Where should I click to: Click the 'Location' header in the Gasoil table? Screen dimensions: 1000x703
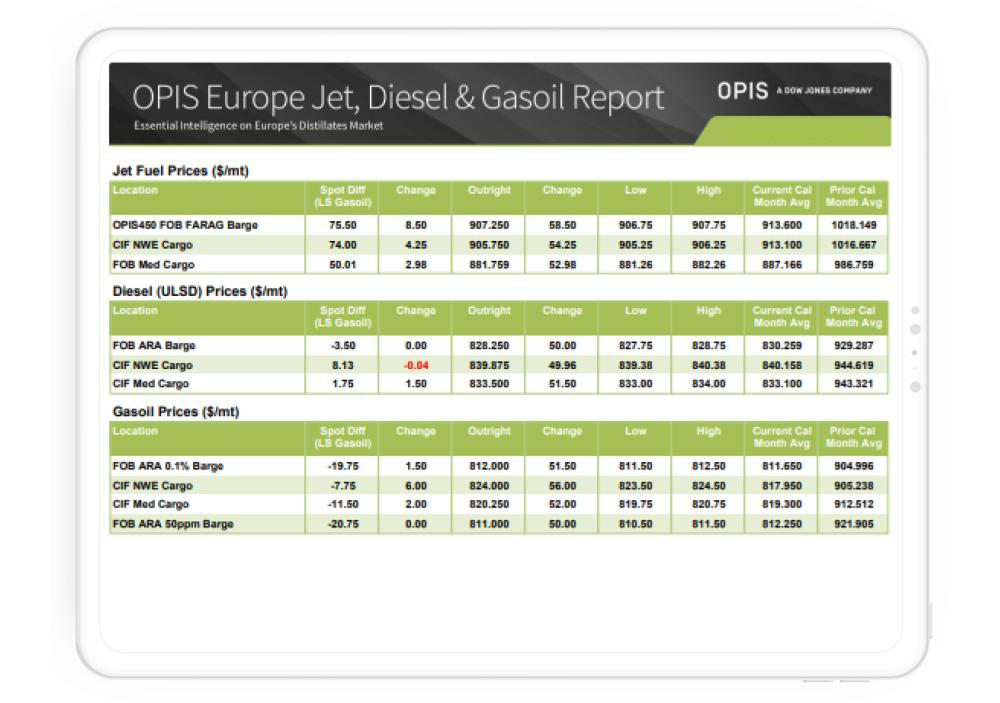(135, 431)
